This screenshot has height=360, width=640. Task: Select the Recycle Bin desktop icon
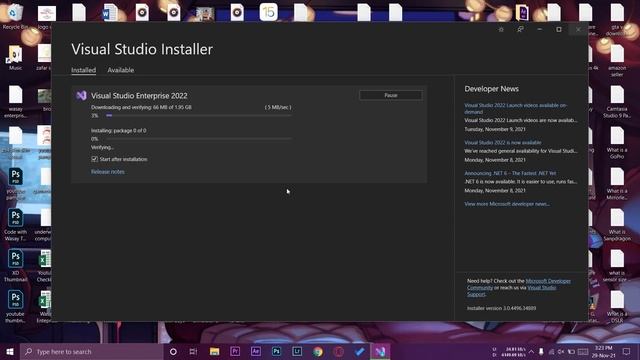[15, 17]
